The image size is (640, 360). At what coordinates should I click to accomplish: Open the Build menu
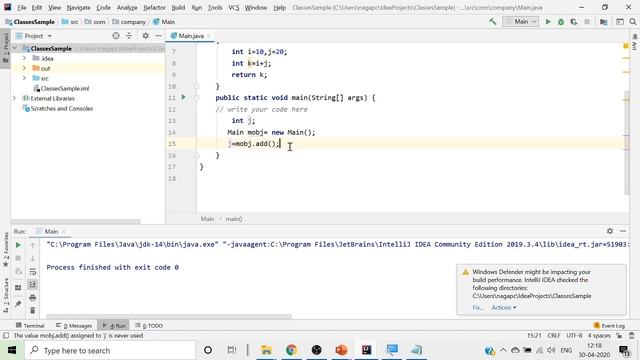pos(178,7)
